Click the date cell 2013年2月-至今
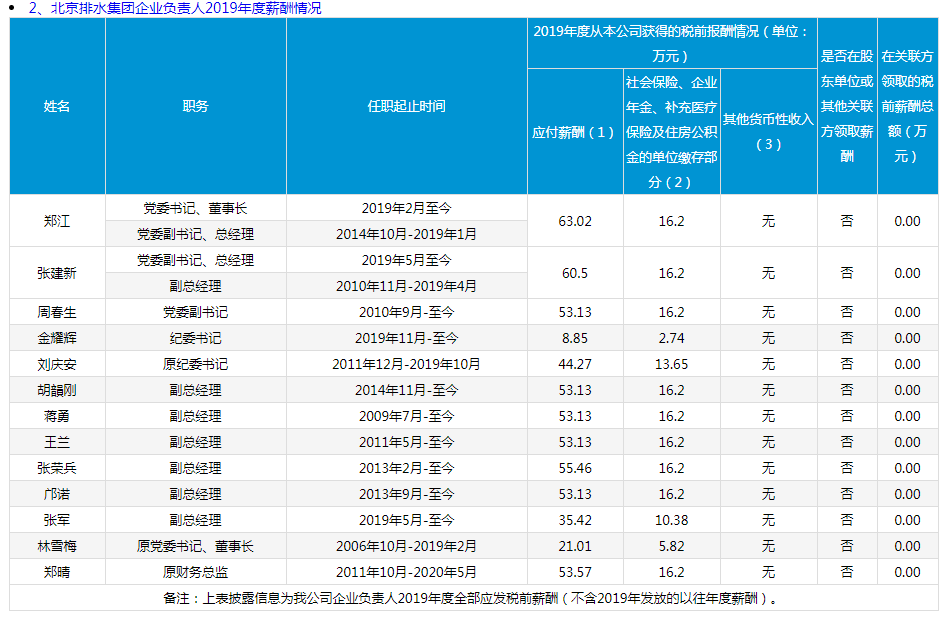 click(x=406, y=469)
